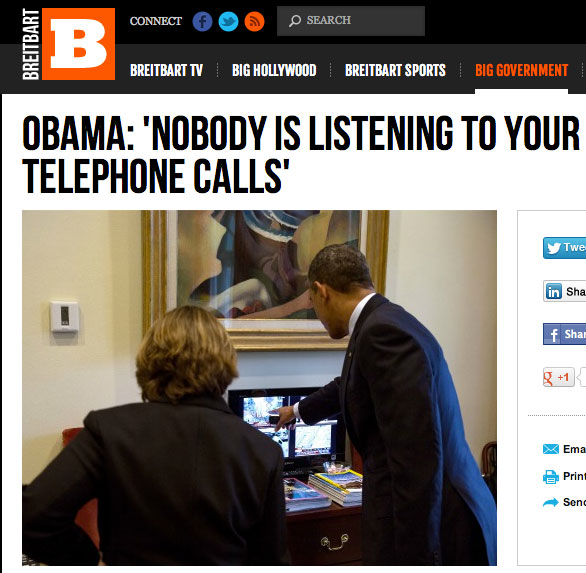586x573 pixels.
Task: Open the RSS feed icon
Action: [x=255, y=21]
